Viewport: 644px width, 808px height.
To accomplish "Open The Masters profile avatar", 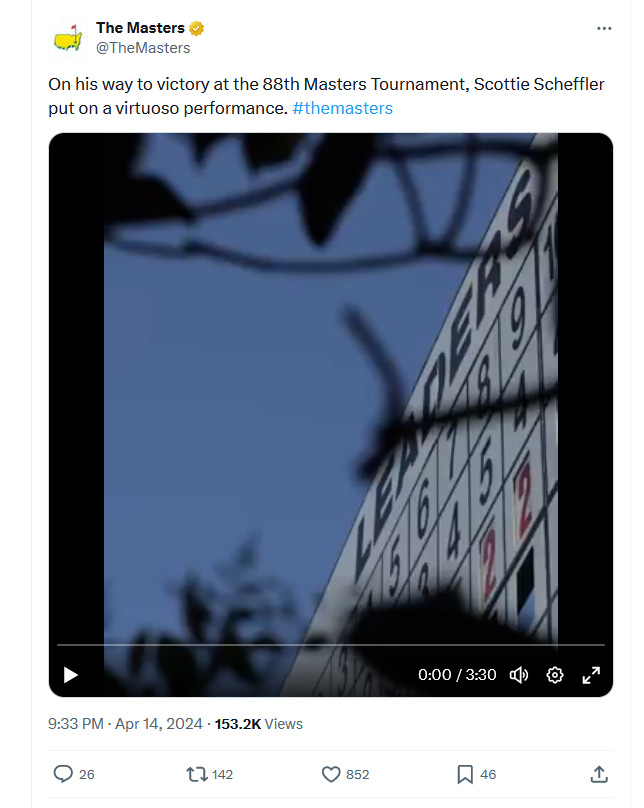I will coord(69,37).
